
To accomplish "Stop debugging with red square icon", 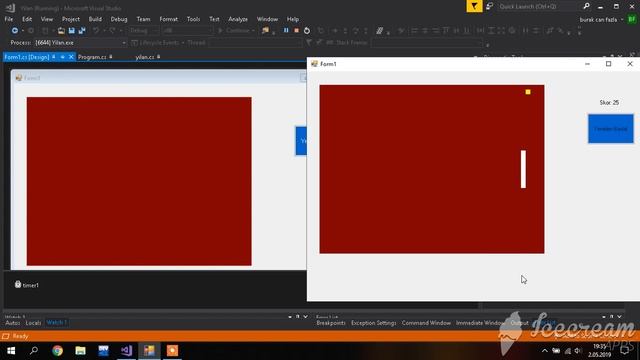I will coord(297,31).
